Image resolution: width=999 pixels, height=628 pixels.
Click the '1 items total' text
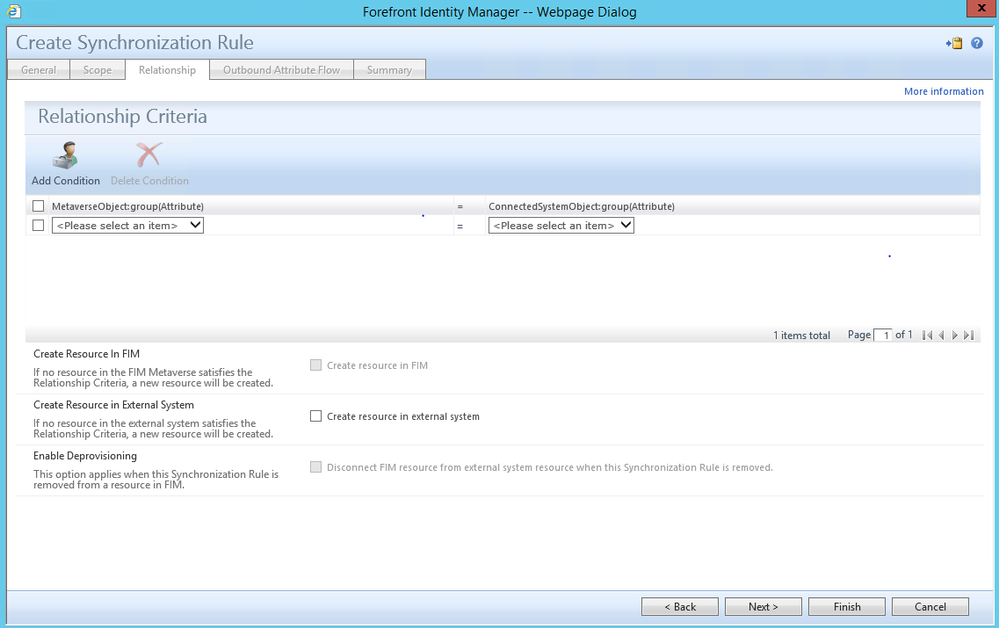click(x=801, y=335)
